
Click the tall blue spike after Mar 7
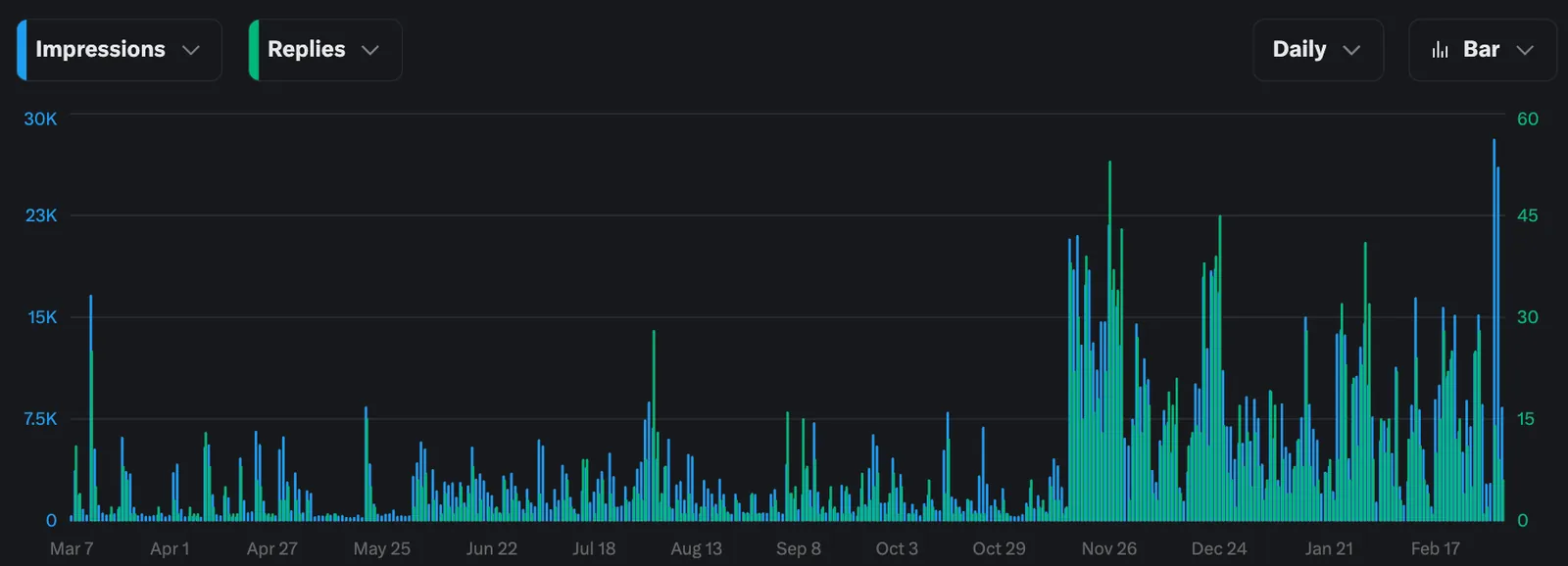[91, 407]
